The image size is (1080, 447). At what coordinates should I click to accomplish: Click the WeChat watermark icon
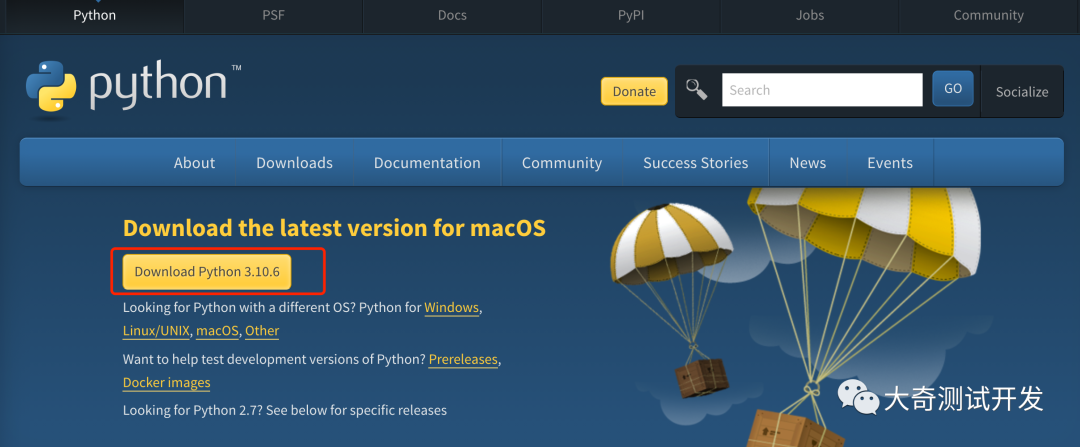pos(858,397)
